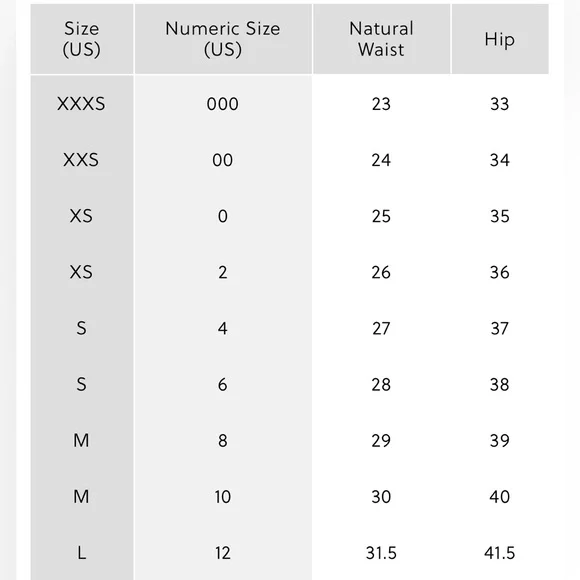Select numeric size 00 cell
Screen dimensions: 580x580
coord(223,160)
